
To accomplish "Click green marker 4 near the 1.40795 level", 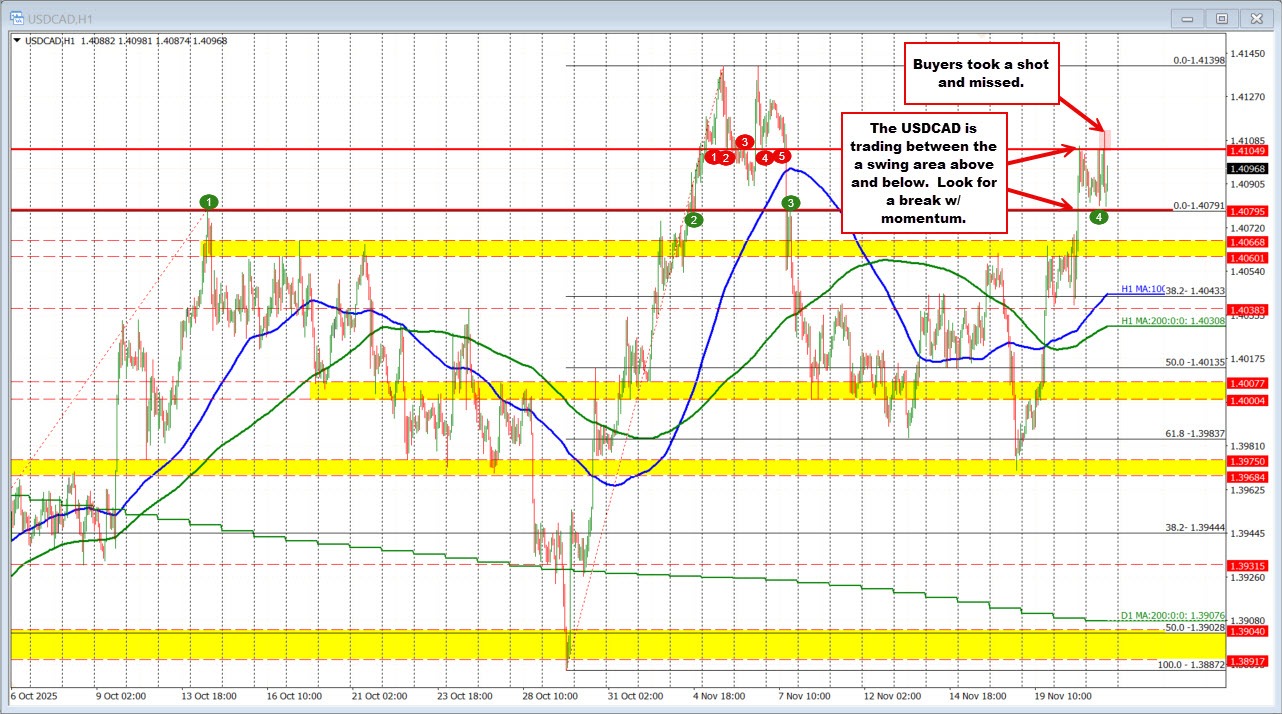I will 1099,215.
